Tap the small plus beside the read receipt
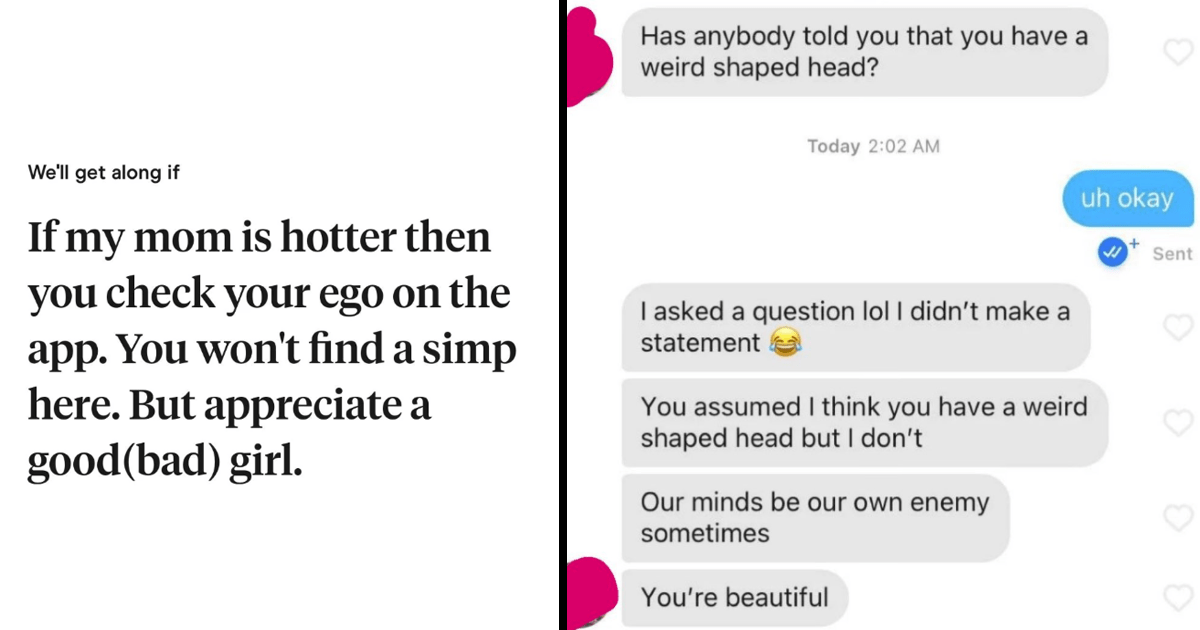 point(1134,243)
